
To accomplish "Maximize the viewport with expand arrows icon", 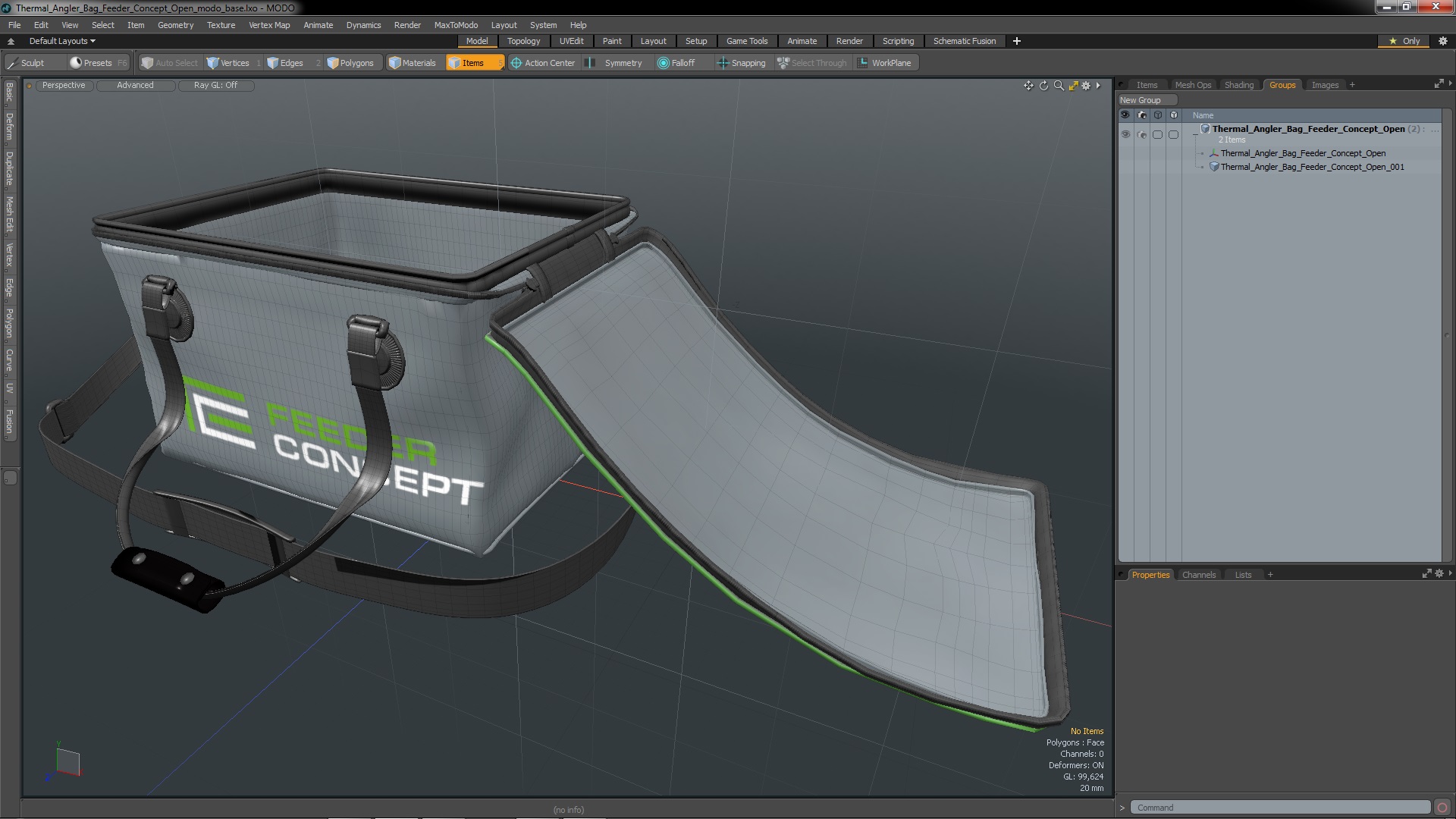I will [x=1073, y=86].
